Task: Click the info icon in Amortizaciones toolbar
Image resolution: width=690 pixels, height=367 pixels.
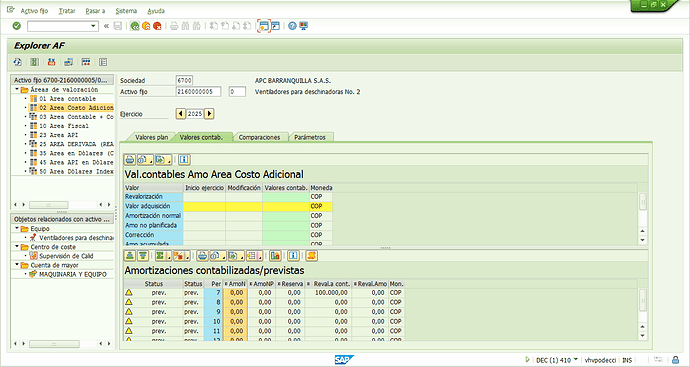Action: [x=294, y=256]
